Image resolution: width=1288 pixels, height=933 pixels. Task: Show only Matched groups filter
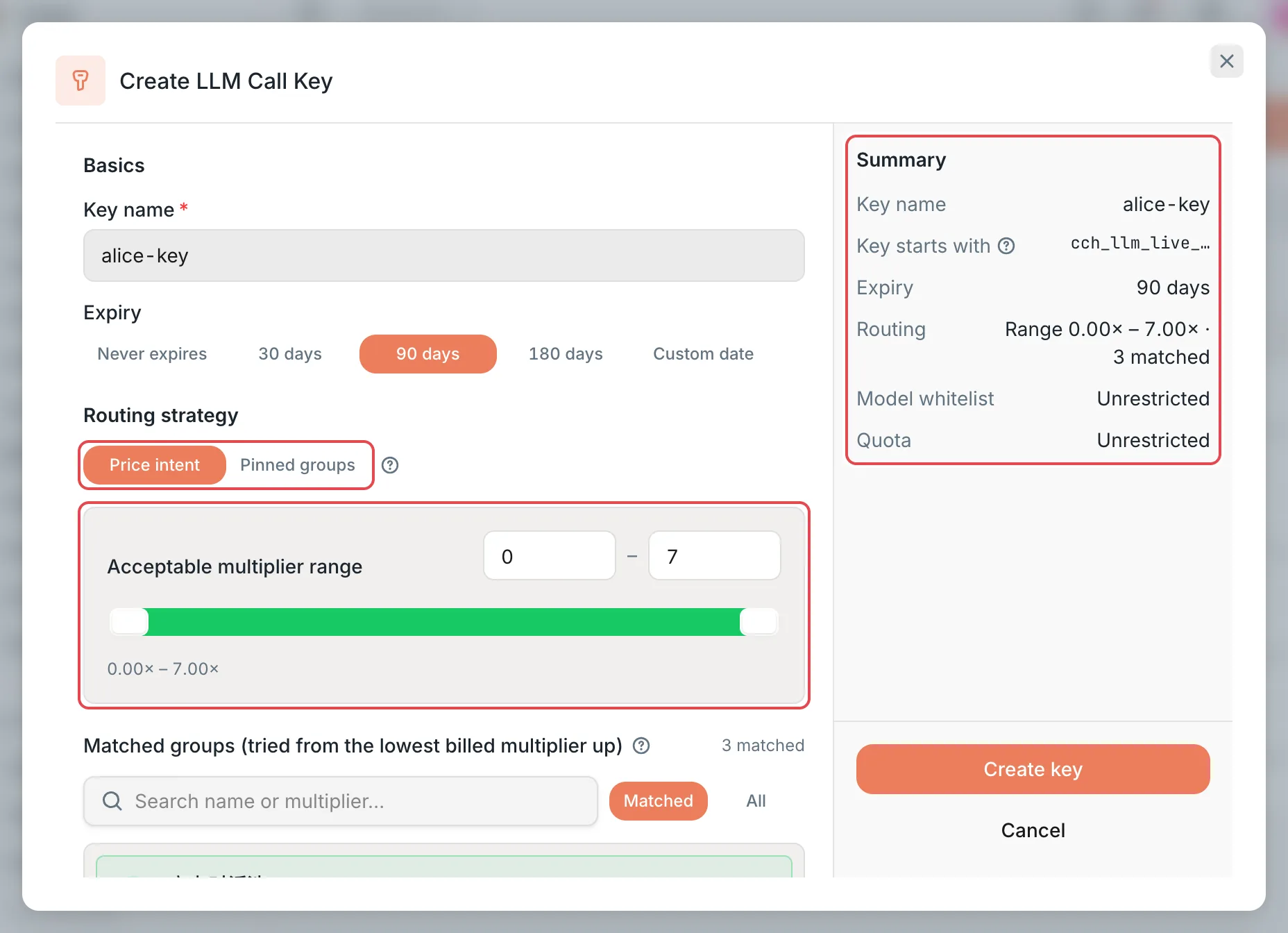pyautogui.click(x=659, y=801)
